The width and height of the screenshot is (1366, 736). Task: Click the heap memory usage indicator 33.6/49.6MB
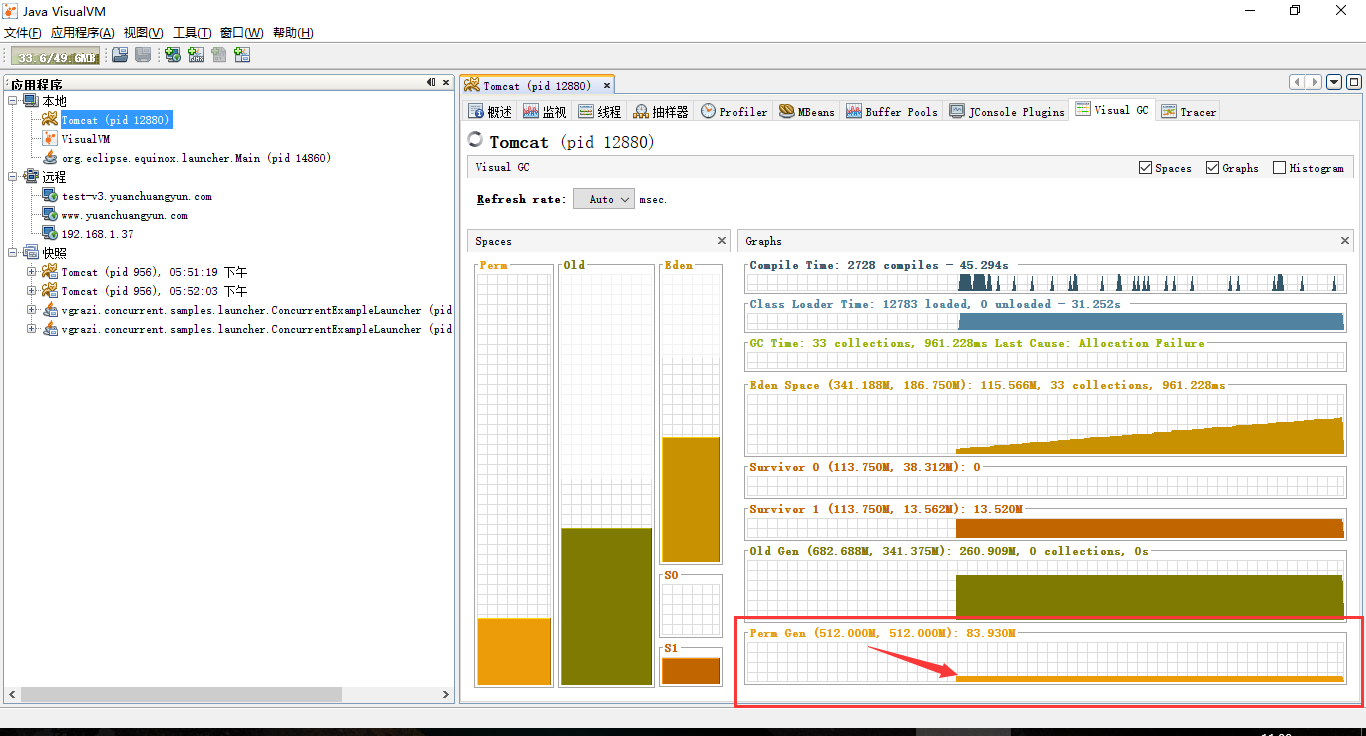[56, 57]
